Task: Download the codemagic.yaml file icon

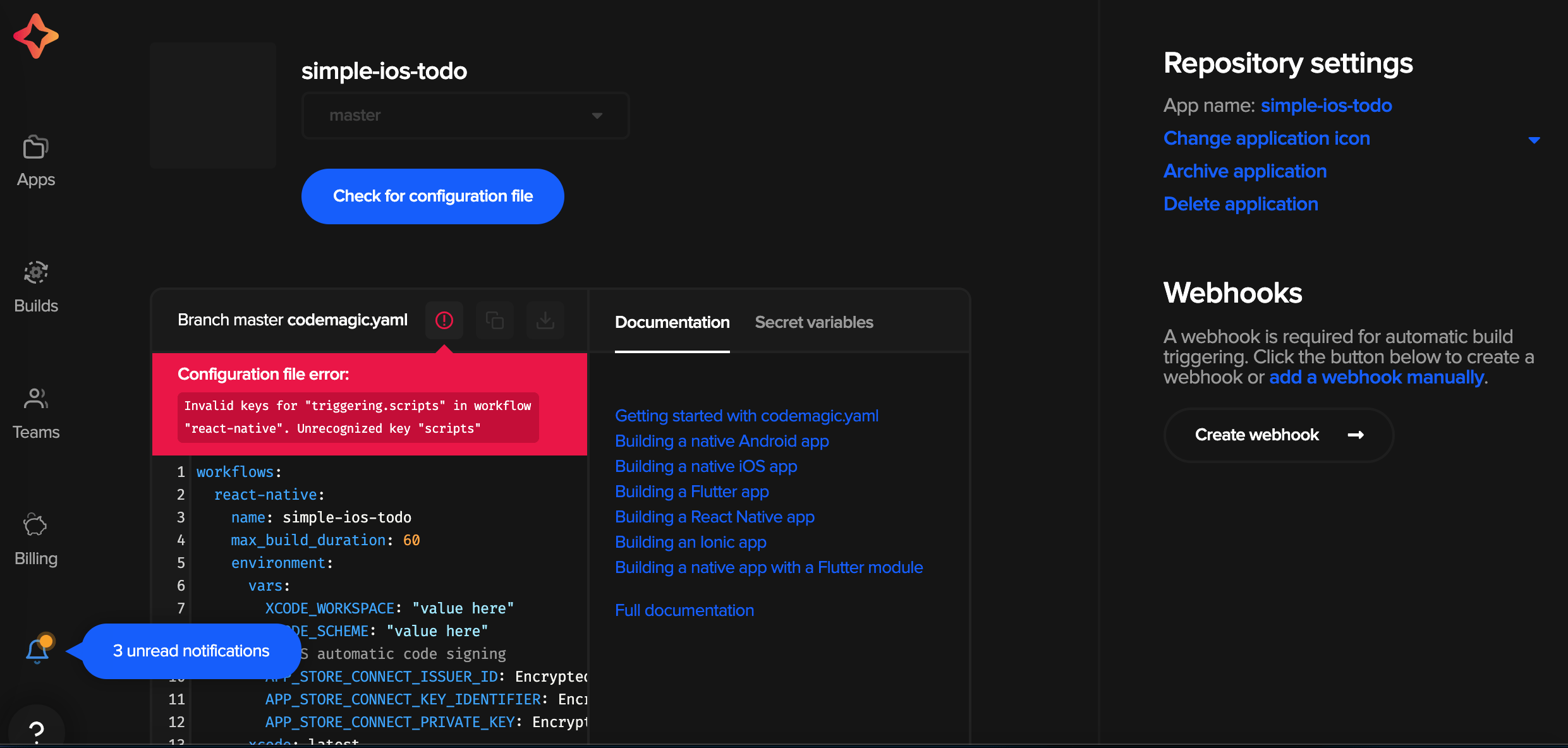Action: click(545, 320)
